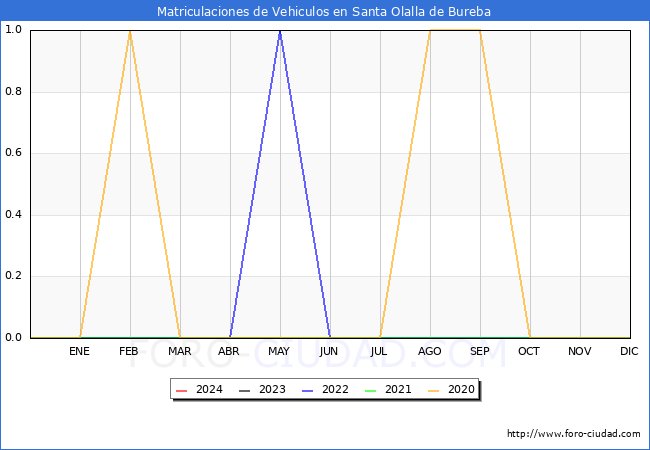
Task: Click the OCT month axis label
Action: 529,351
